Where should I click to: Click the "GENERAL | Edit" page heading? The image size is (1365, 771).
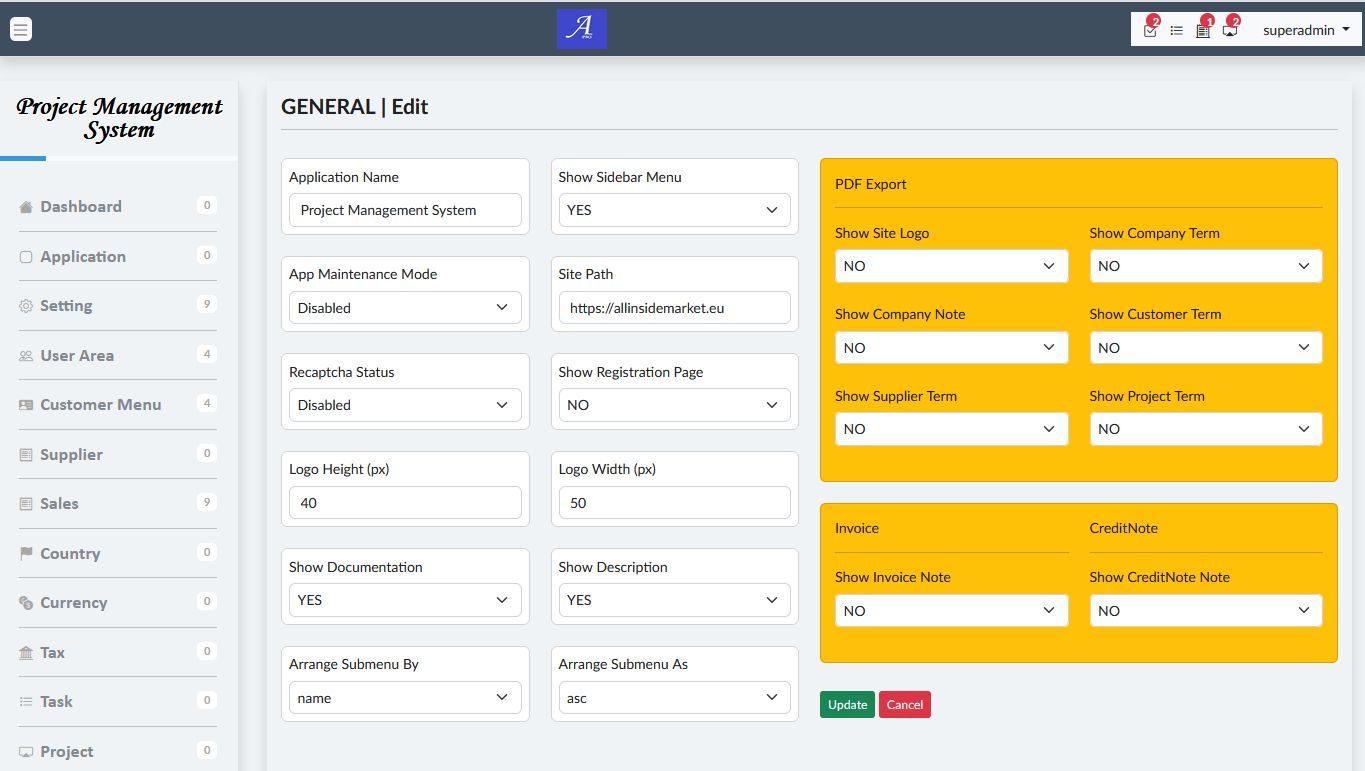[x=355, y=107]
